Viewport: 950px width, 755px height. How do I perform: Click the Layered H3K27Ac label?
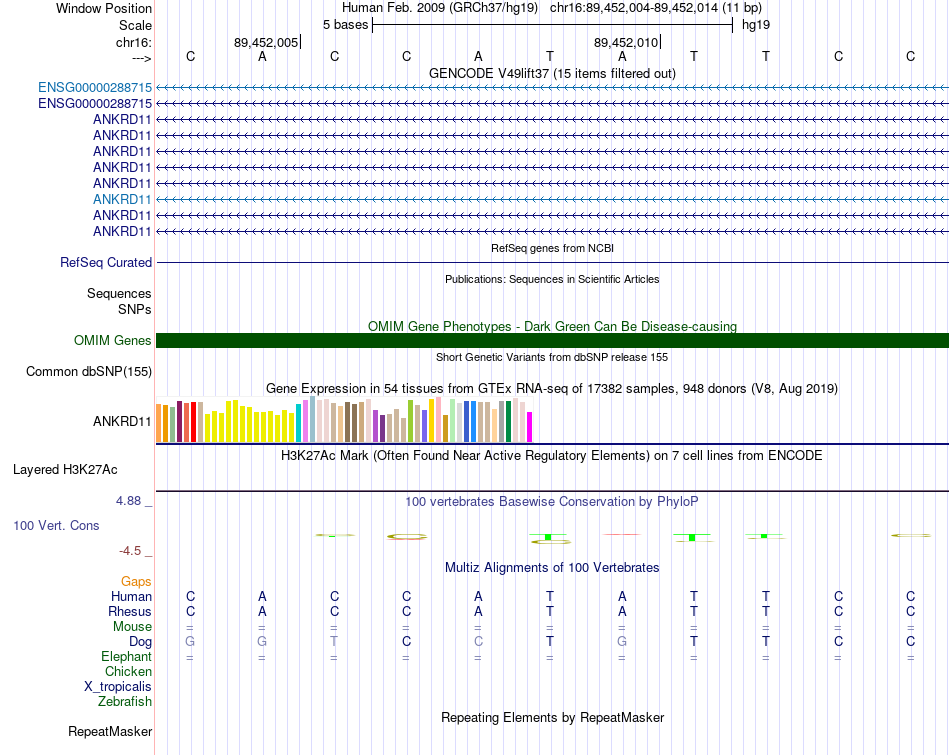coord(65,470)
